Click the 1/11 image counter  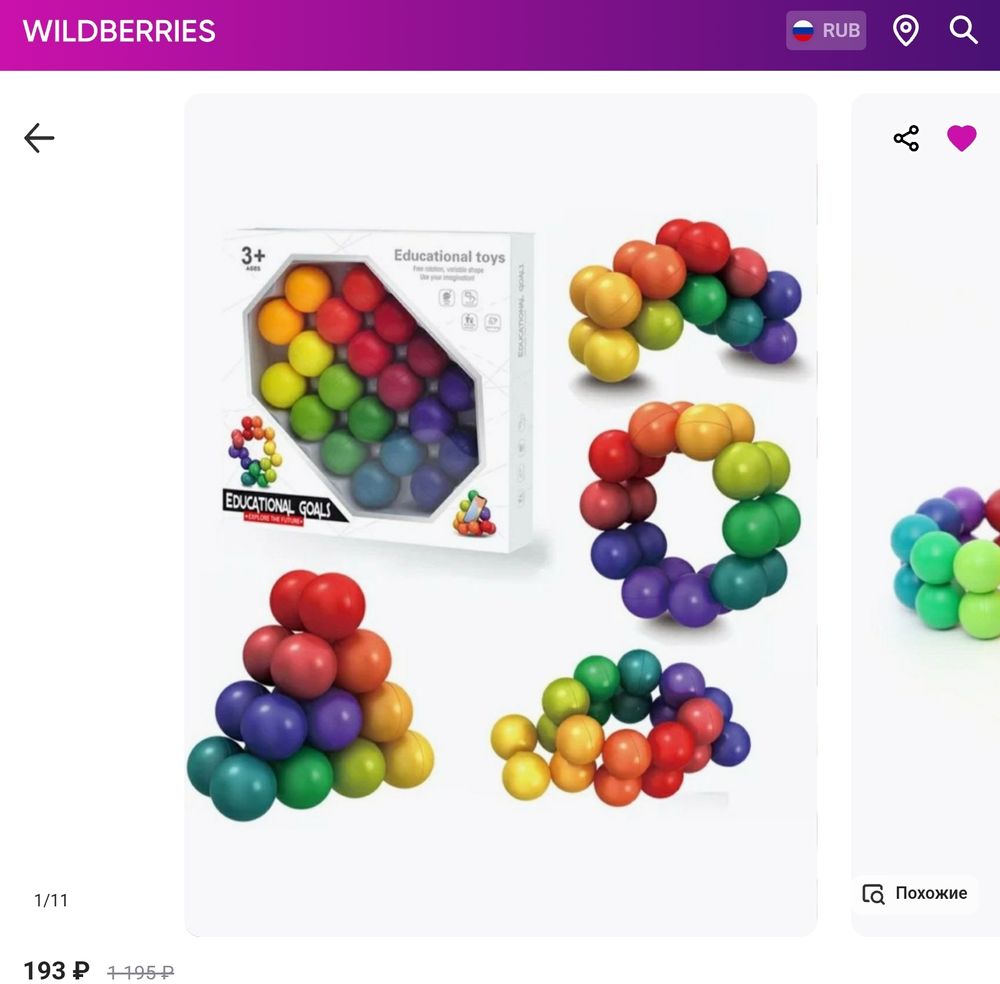pyautogui.click(x=51, y=900)
